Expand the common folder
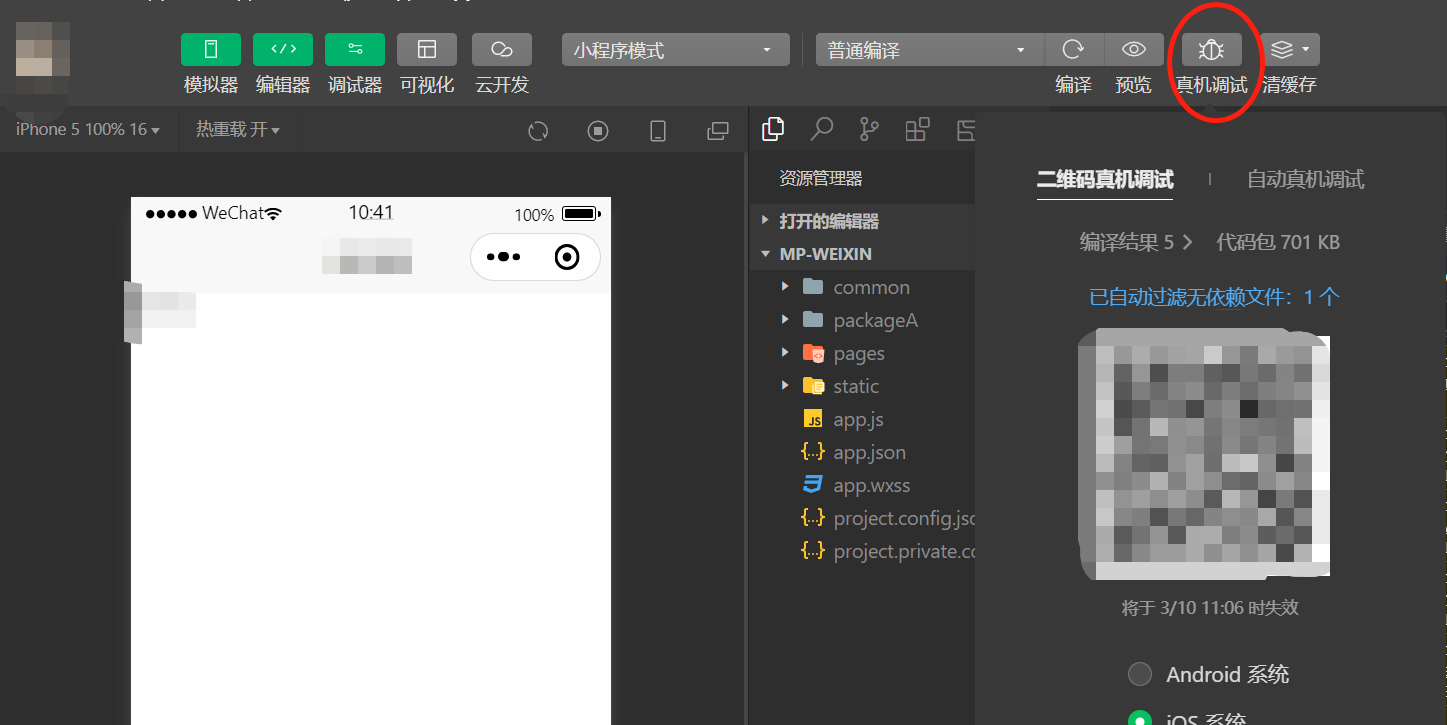This screenshot has width=1447, height=725. pyautogui.click(x=862, y=287)
